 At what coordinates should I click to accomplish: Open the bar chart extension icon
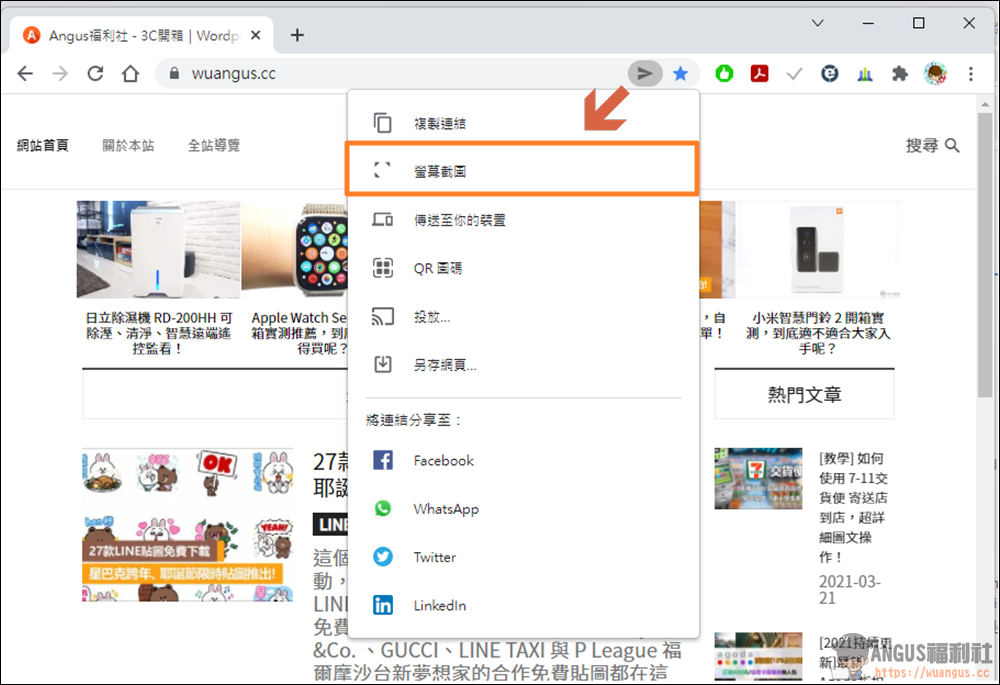865,74
